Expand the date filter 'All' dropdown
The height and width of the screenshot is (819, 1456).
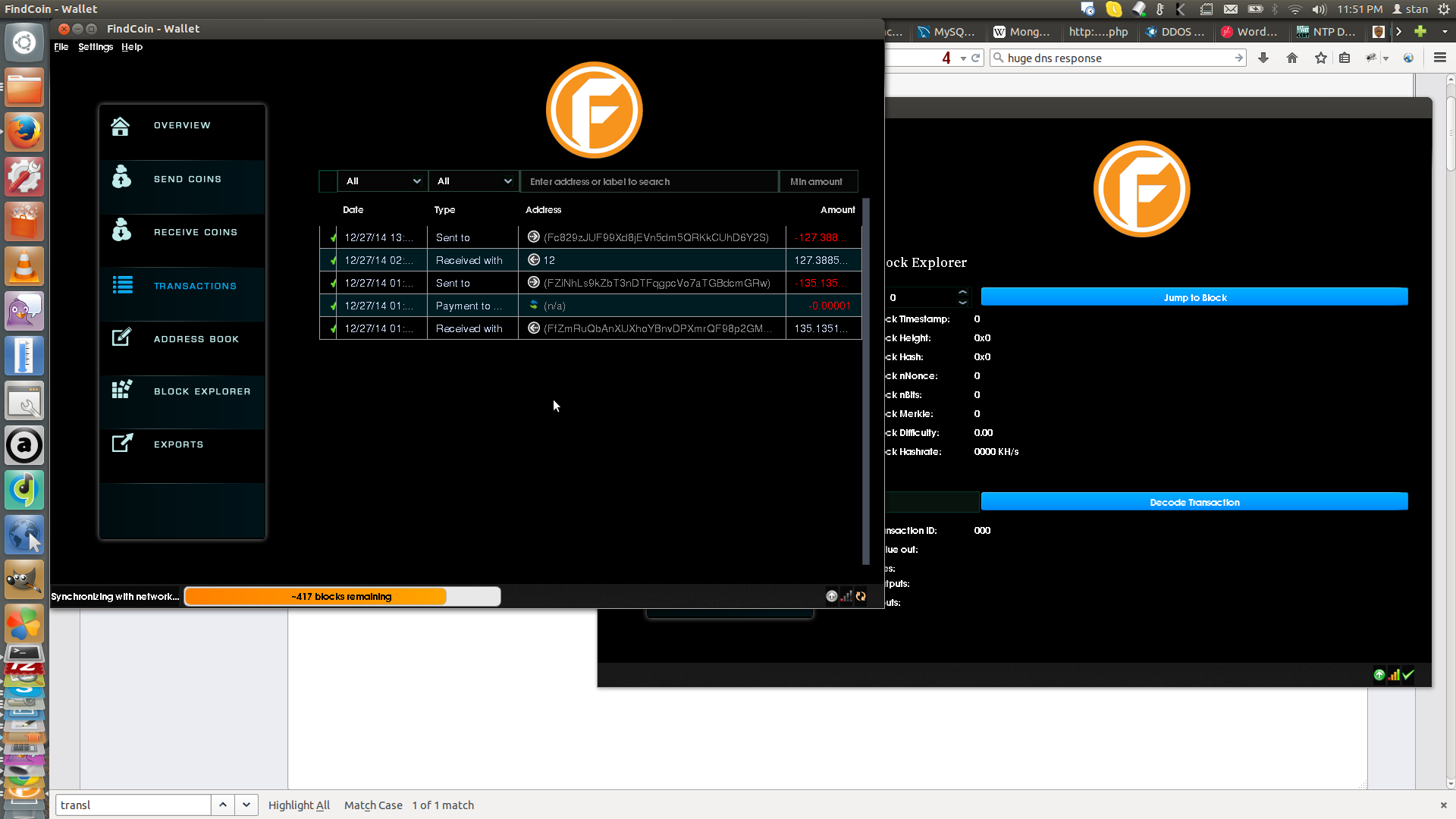[382, 181]
